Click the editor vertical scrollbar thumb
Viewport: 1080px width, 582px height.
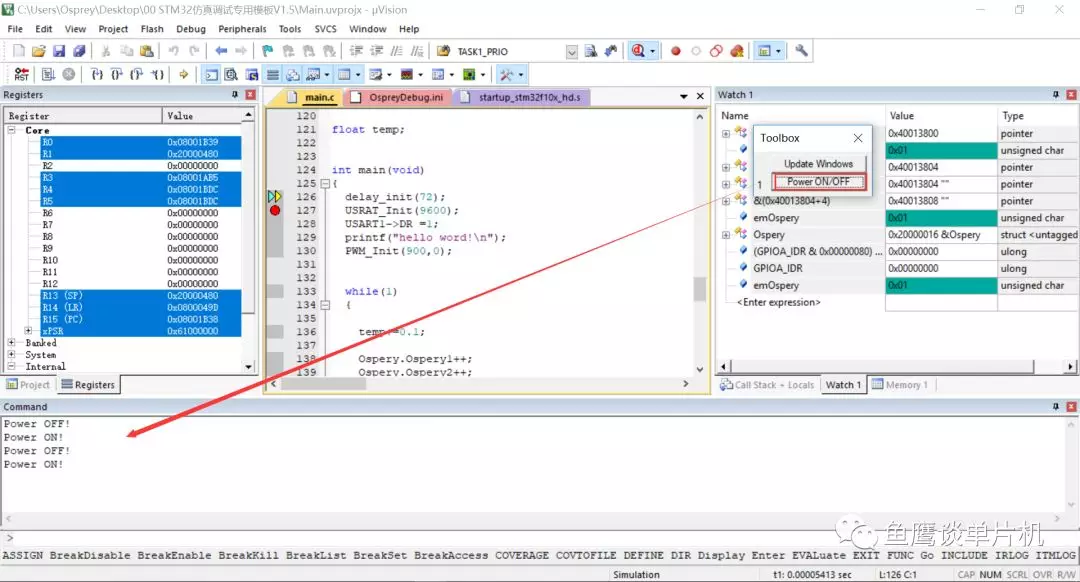tap(699, 289)
